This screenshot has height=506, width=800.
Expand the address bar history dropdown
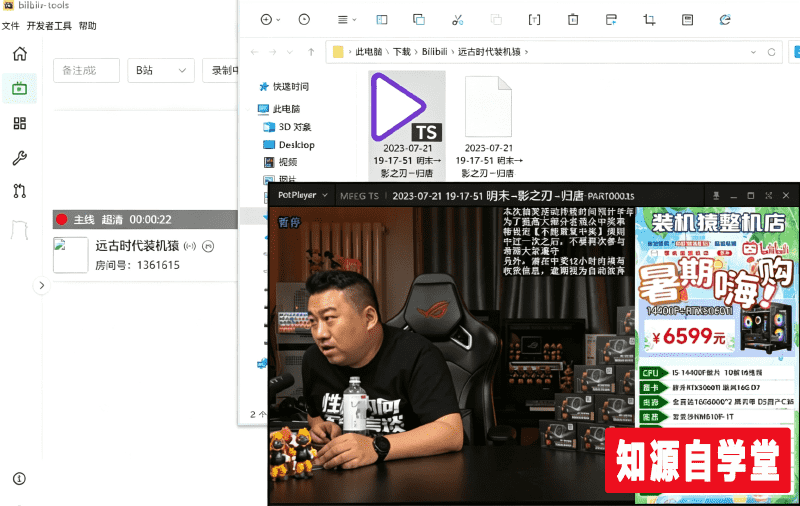[753, 52]
